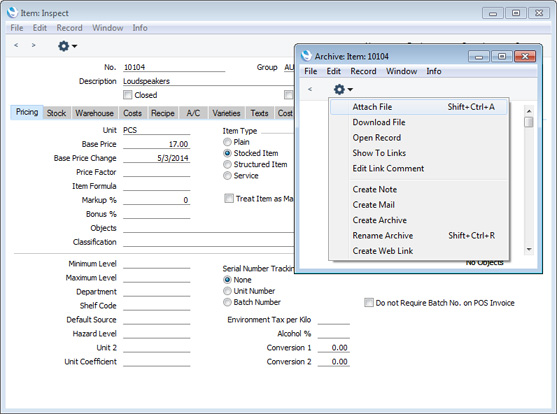
Task: Click the Base Price input field
Action: 156,144
